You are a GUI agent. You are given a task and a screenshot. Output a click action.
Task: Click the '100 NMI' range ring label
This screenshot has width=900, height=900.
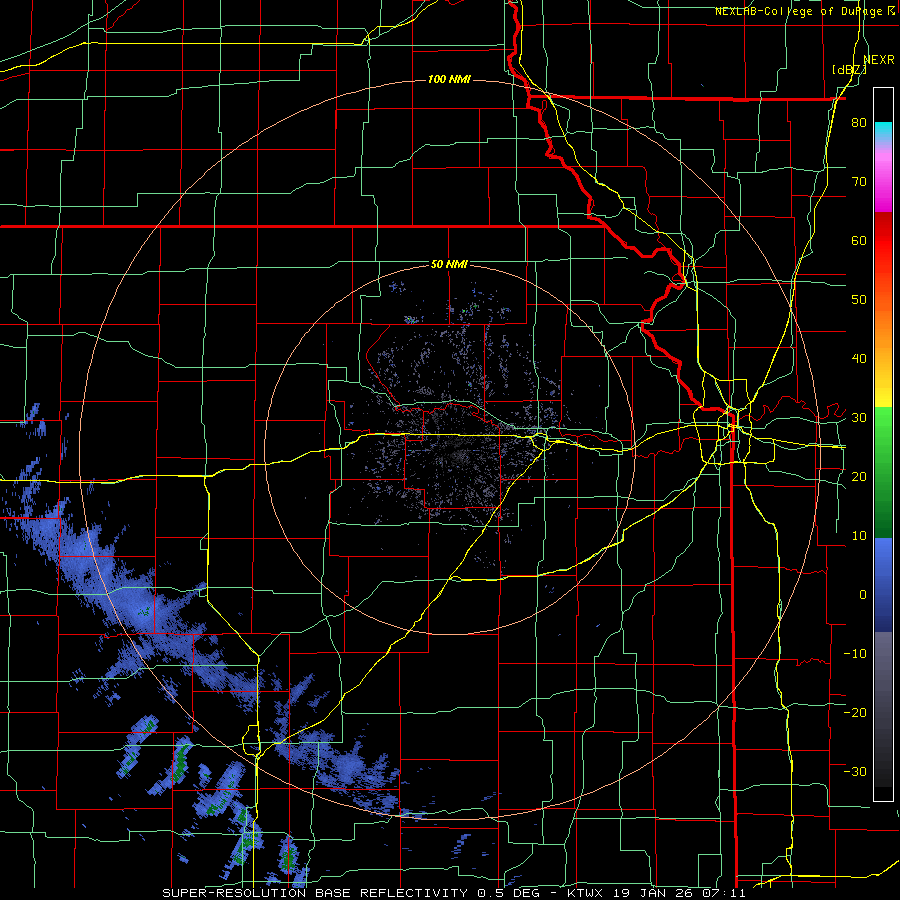click(x=449, y=79)
